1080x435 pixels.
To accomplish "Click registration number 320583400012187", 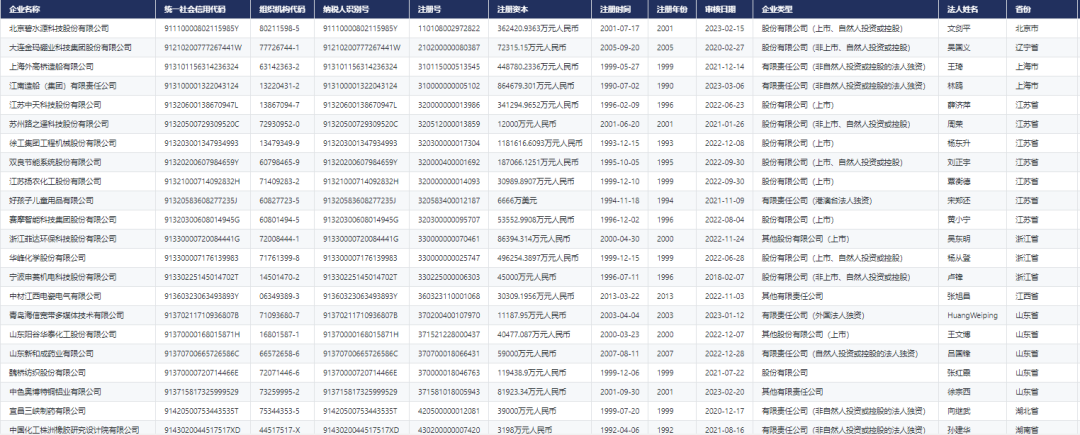I will [449, 200].
